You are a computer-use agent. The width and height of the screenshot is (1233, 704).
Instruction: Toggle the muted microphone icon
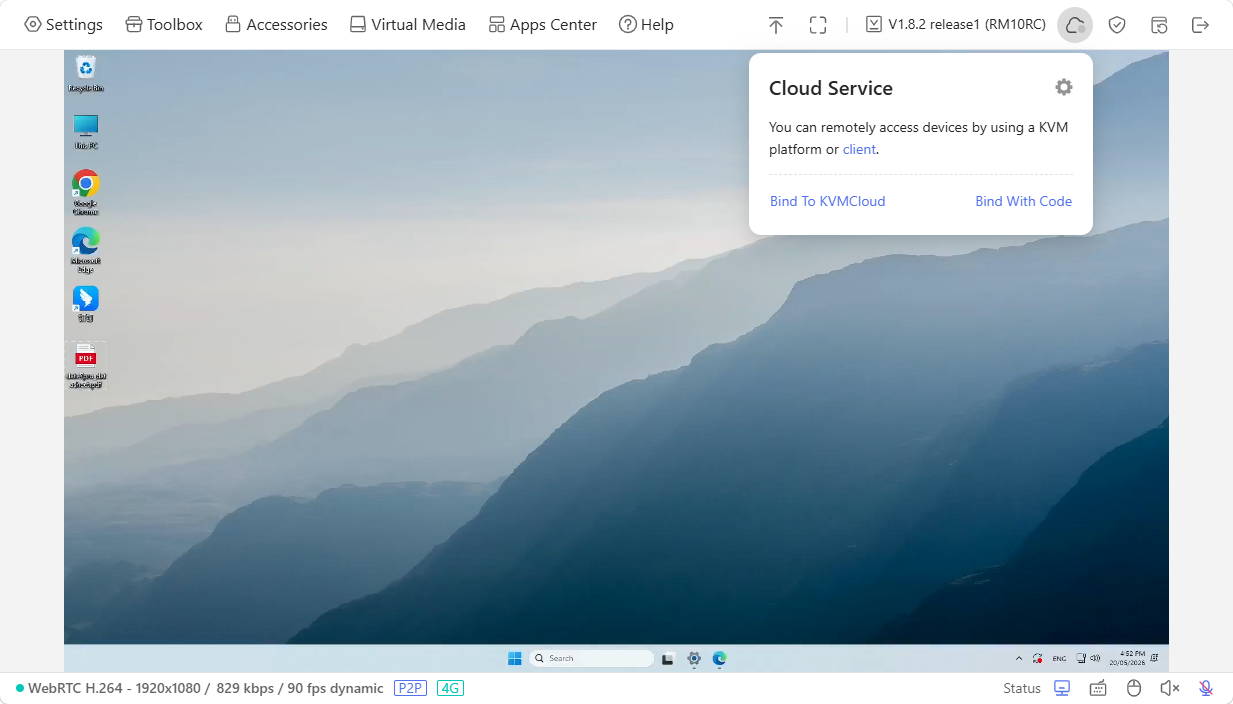click(1206, 688)
